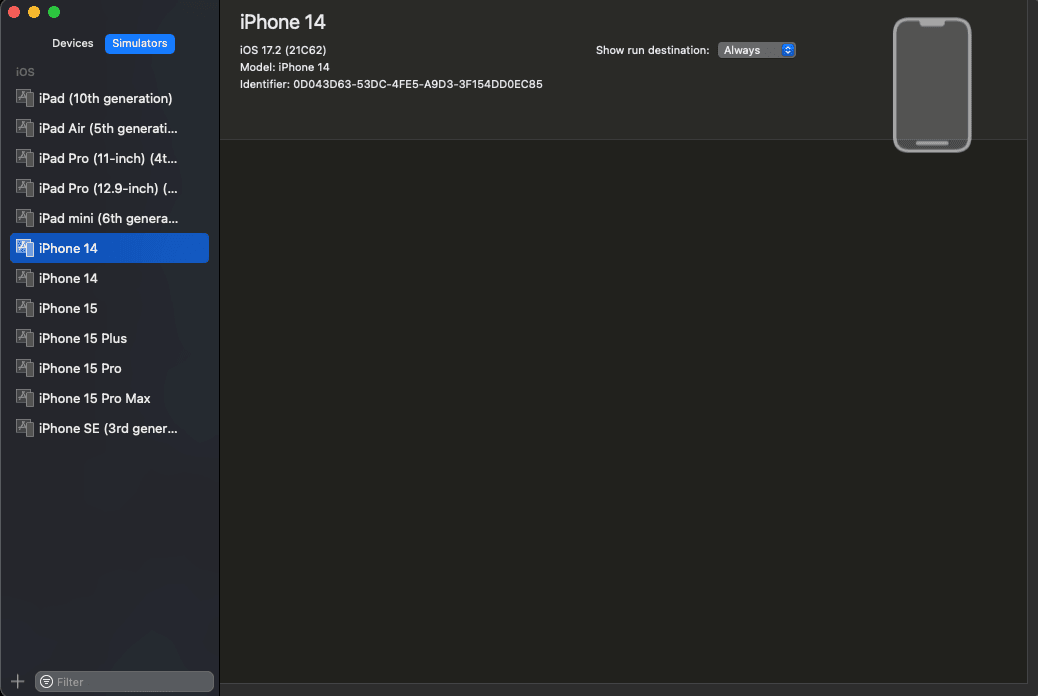Image resolution: width=1038 pixels, height=696 pixels.
Task: Switch to the Simulators tab
Action: coord(140,43)
